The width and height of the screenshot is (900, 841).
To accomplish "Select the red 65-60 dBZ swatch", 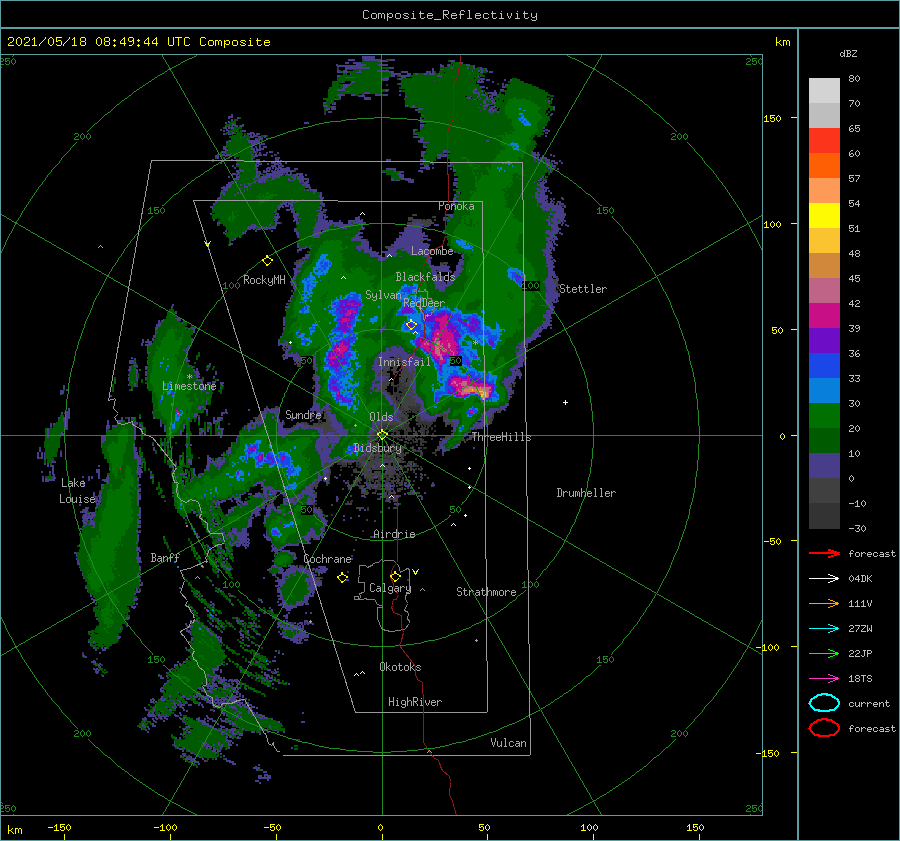I will coord(824,141).
